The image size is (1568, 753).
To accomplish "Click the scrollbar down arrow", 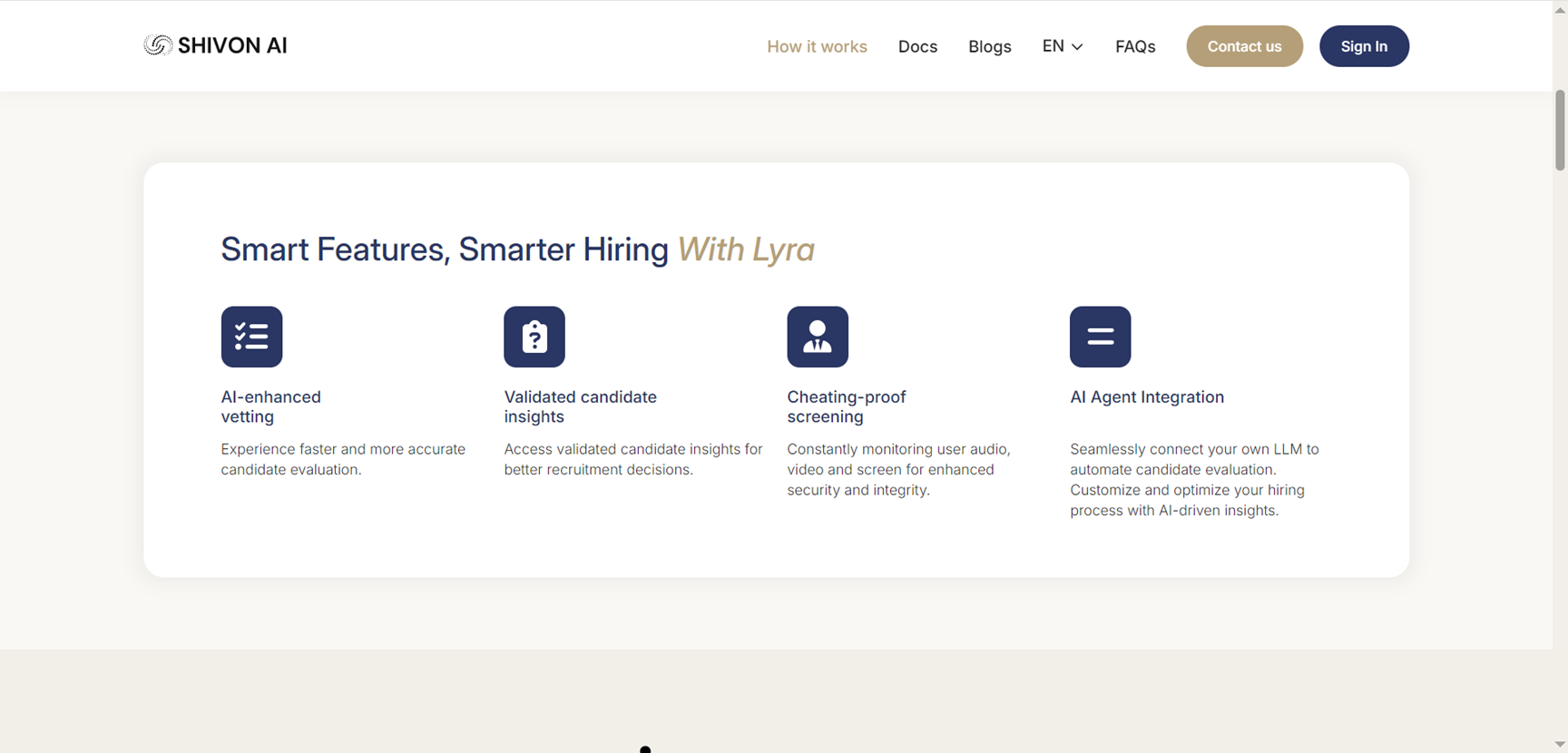I will click(x=1560, y=745).
